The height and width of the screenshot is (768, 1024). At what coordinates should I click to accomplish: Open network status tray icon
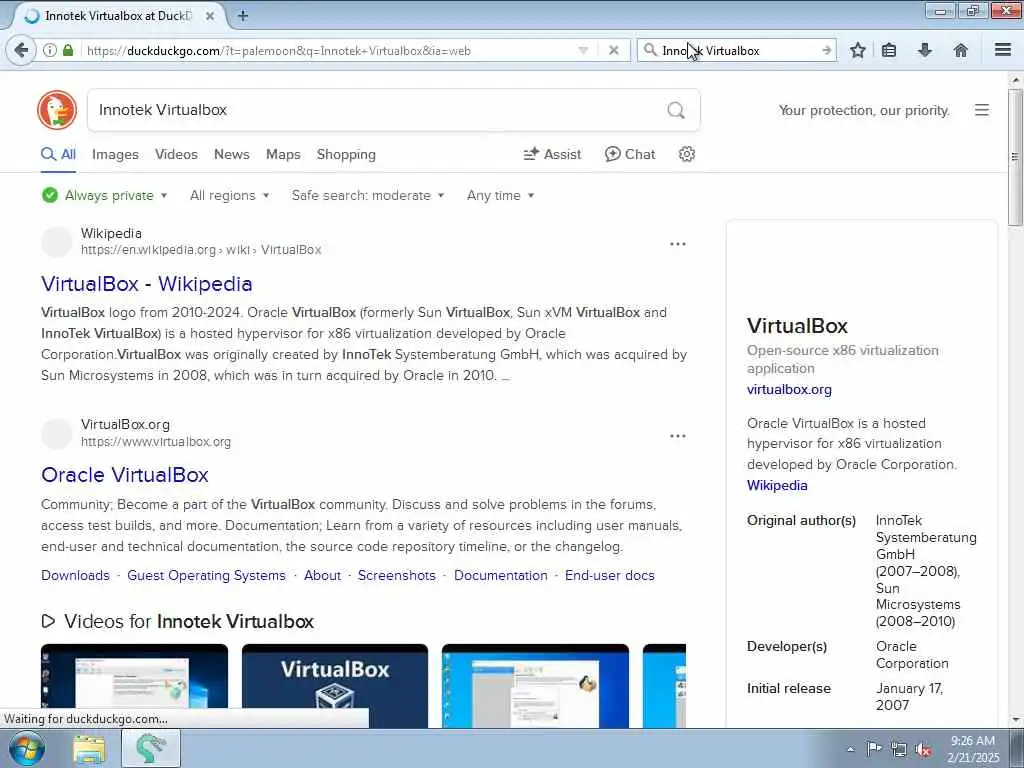899,749
